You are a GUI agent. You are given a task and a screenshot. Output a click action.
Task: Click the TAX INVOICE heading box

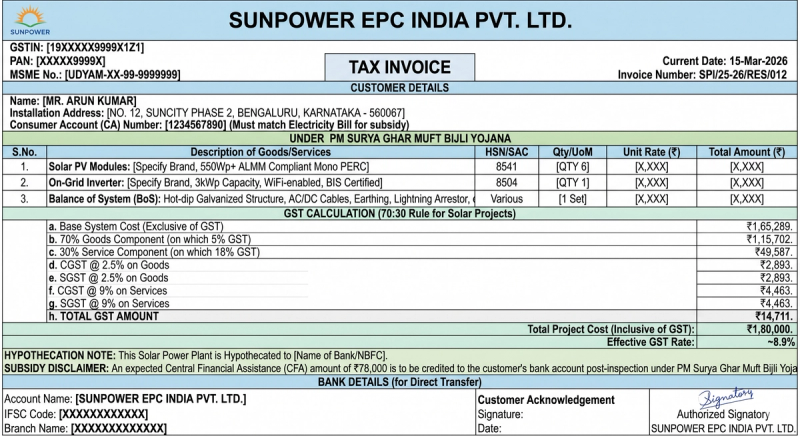click(399, 67)
